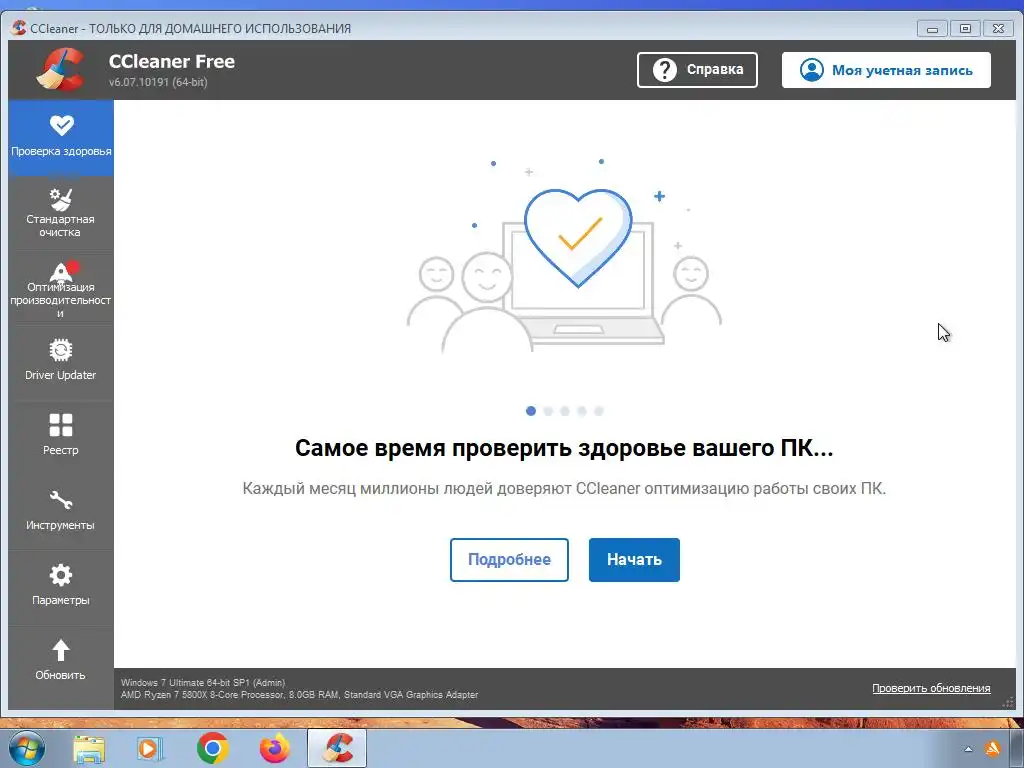
Task: Click the v6.07.10191 (64-bit) version text
Action: click(158, 82)
